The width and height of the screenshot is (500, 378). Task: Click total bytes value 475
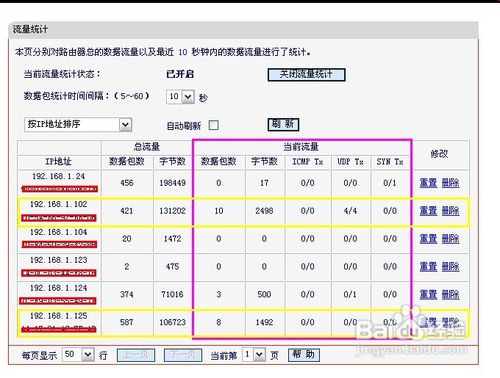pyautogui.click(x=172, y=267)
